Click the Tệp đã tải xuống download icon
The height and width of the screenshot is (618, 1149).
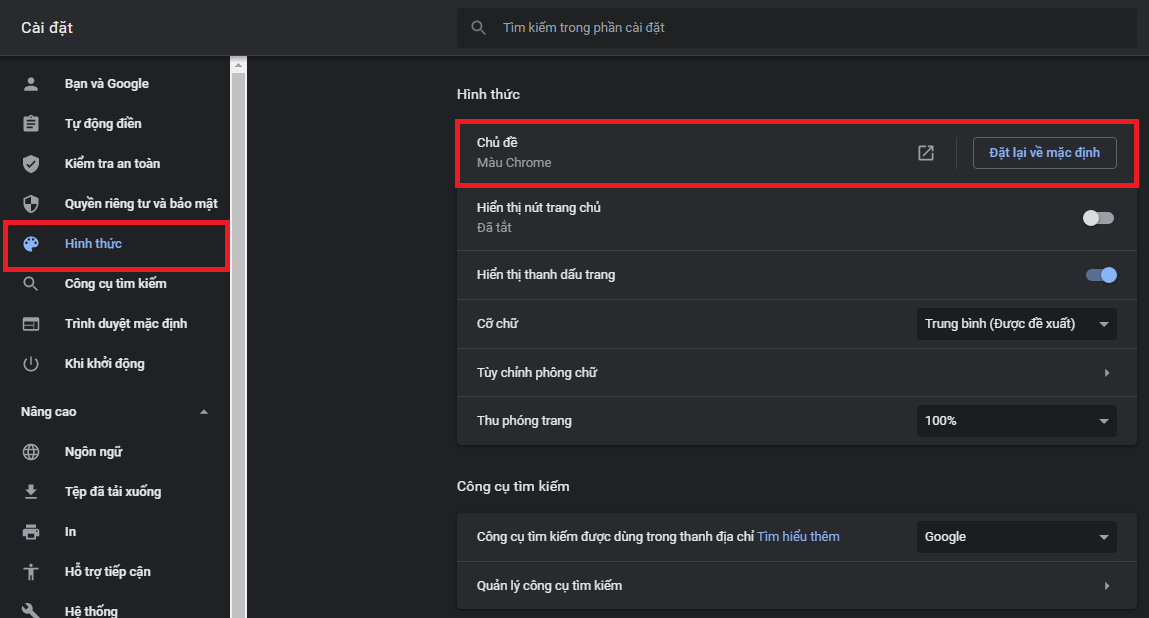coord(31,491)
